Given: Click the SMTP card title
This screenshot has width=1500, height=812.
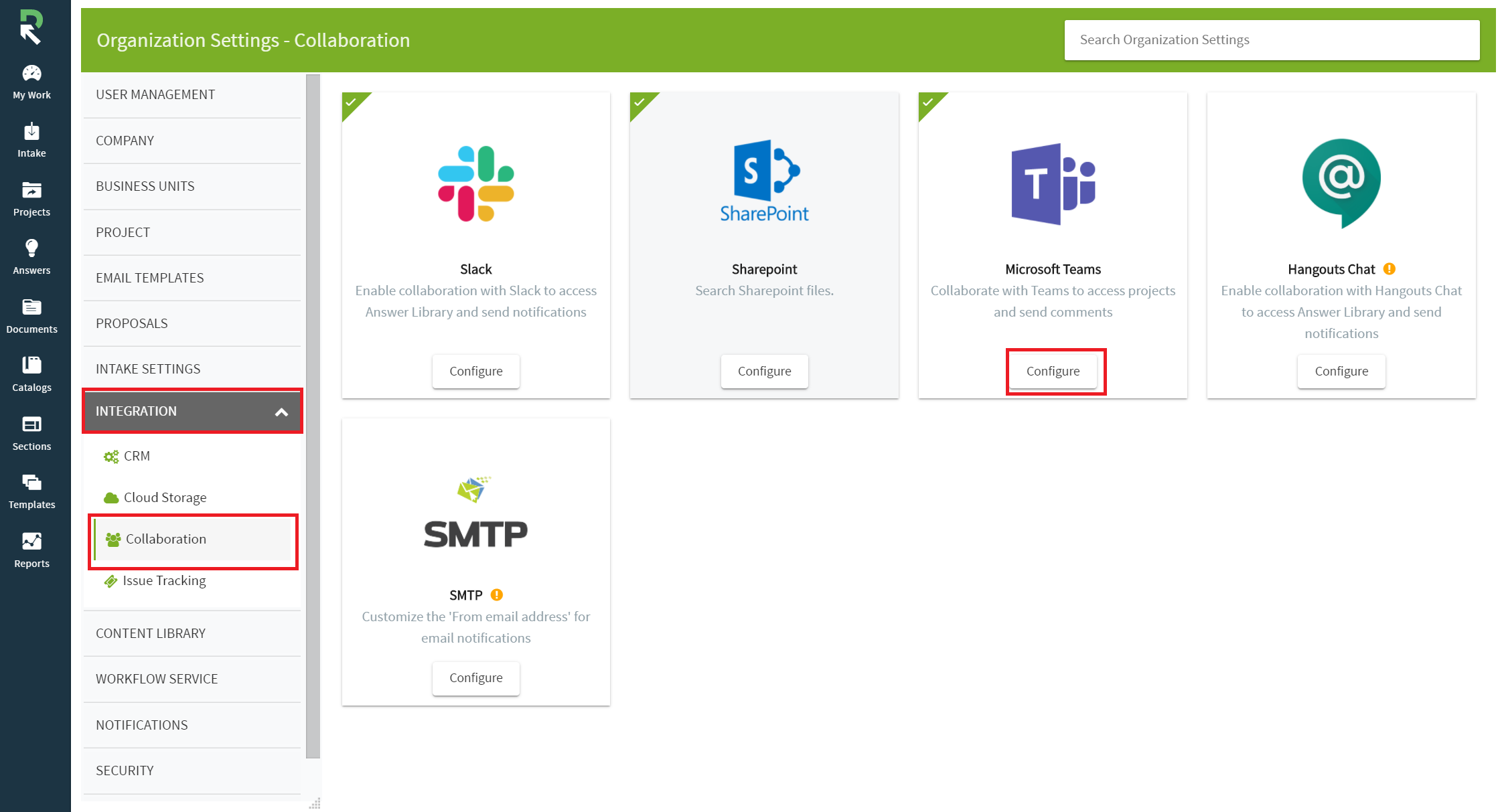Looking at the screenshot, I should 466,595.
